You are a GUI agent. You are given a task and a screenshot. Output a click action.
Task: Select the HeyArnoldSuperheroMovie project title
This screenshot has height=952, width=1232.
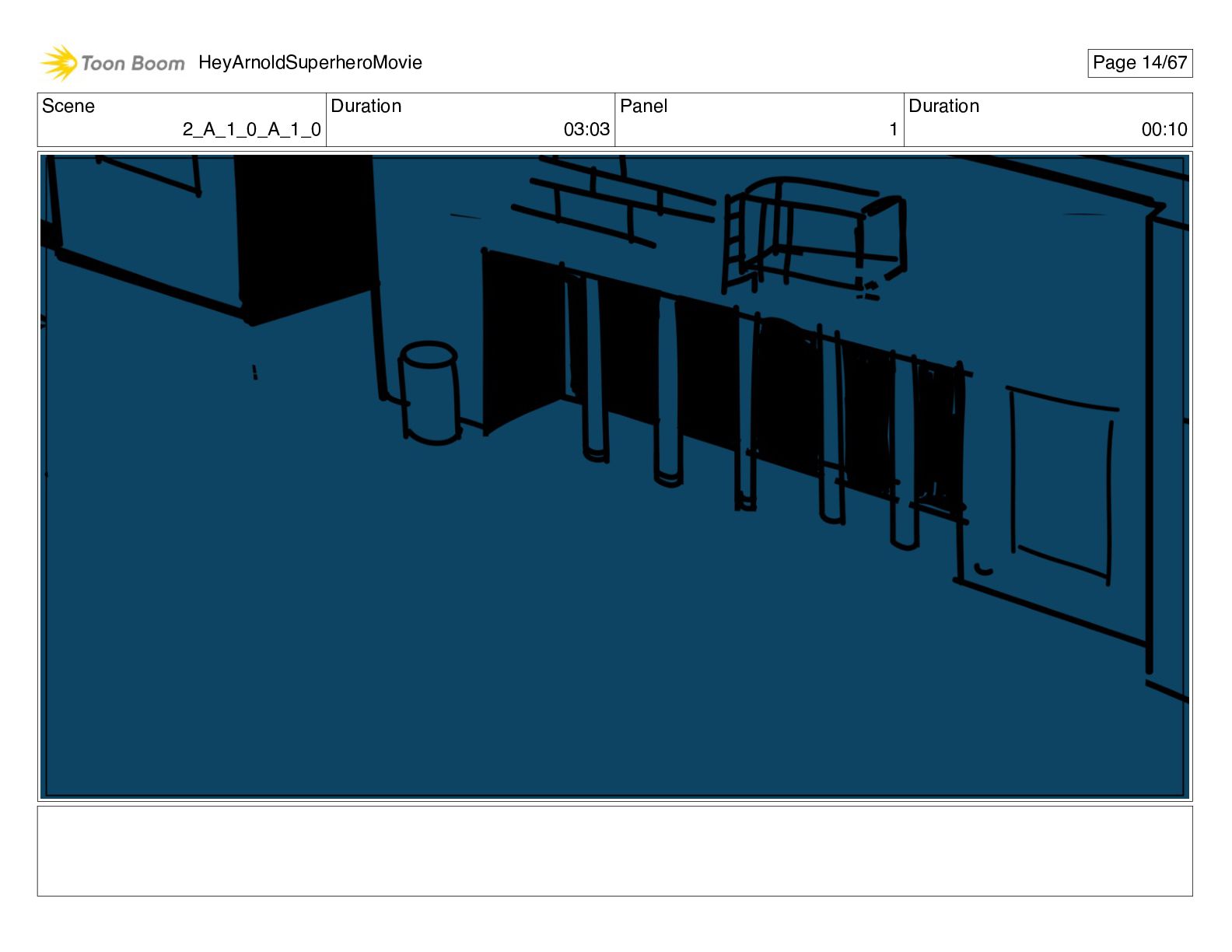(x=310, y=63)
